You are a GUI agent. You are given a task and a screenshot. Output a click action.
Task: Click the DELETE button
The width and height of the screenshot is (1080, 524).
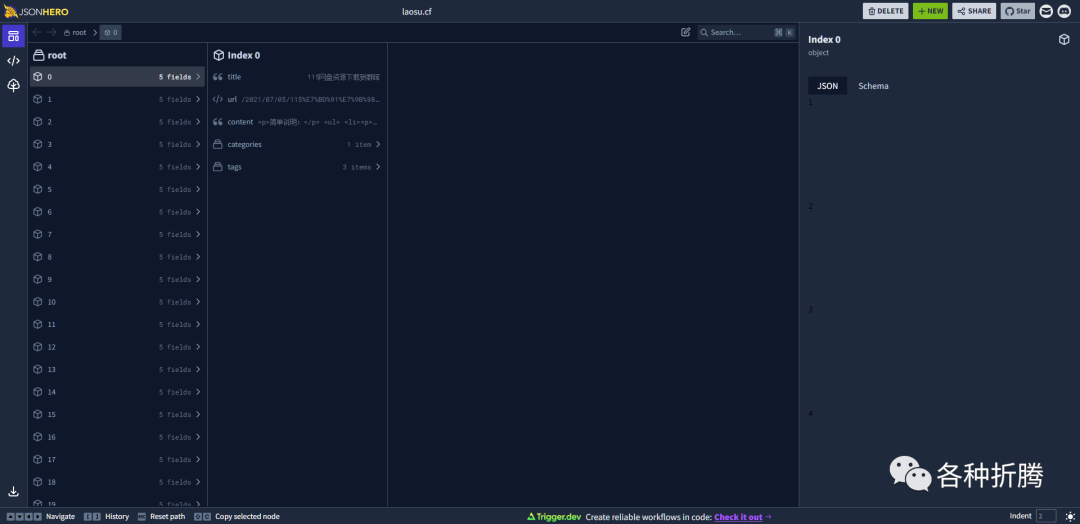tap(885, 11)
